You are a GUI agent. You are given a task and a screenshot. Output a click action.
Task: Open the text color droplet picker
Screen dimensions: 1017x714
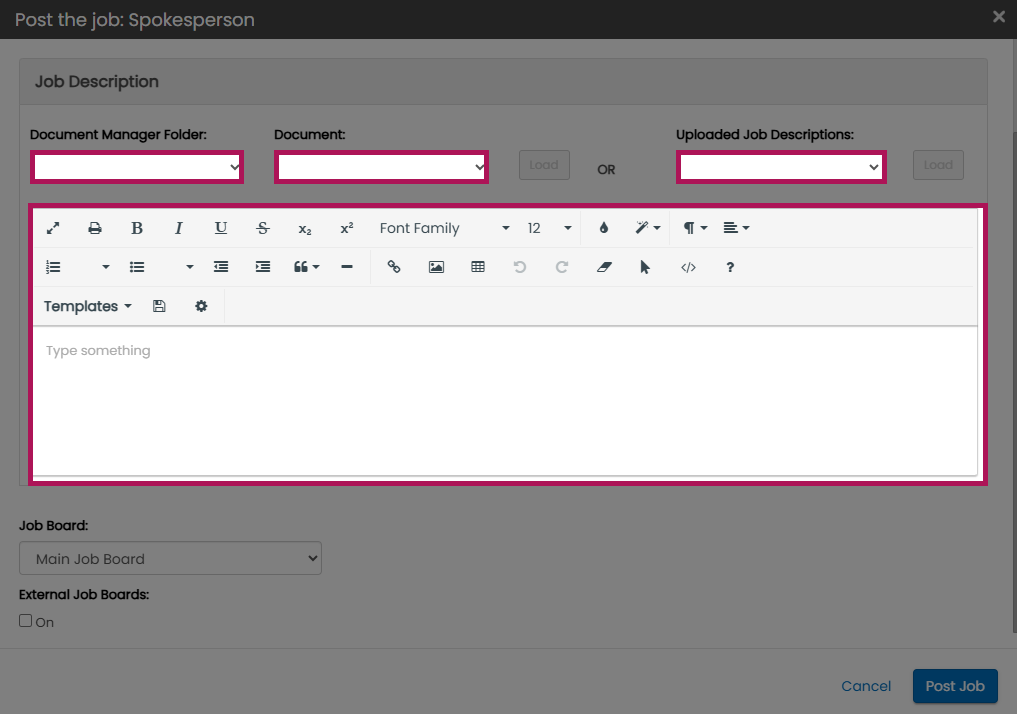click(604, 228)
